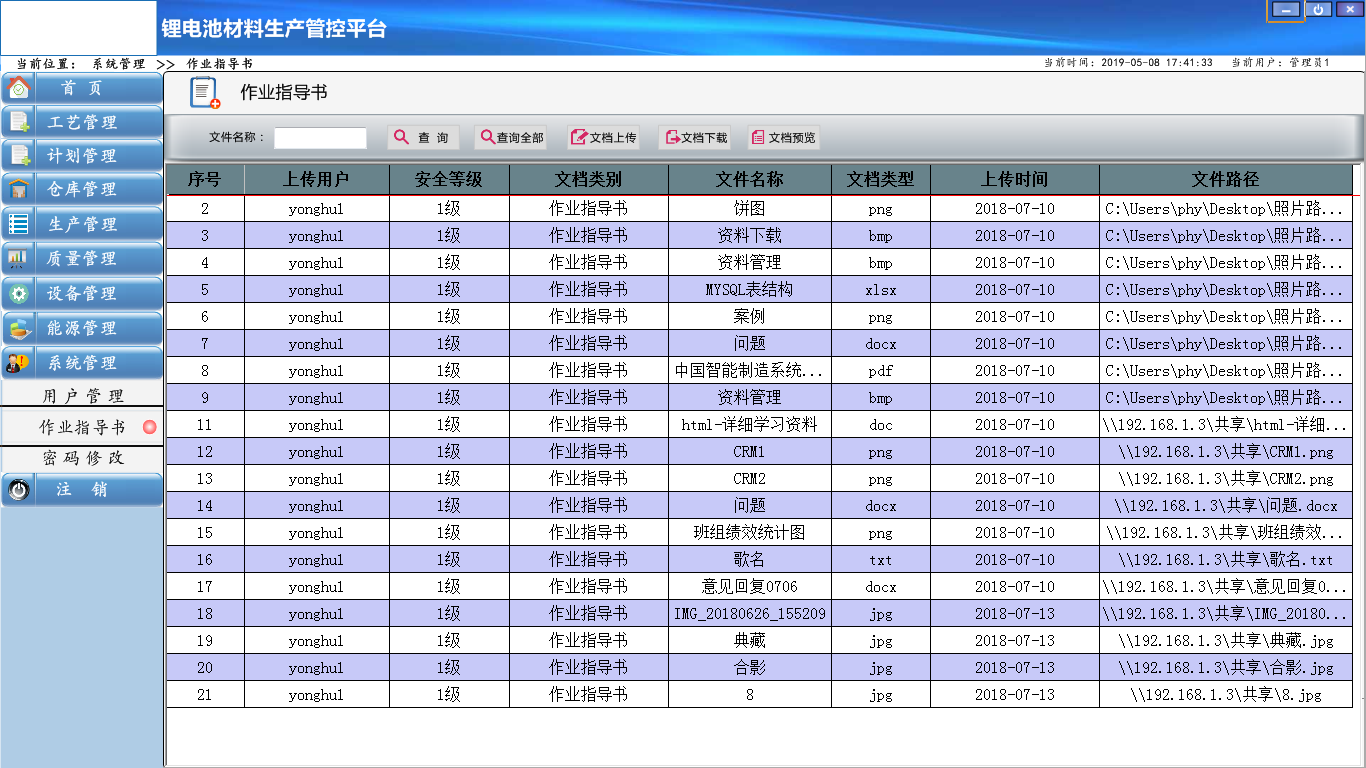
Task: Click file path \\192.168.1.3\共享\8.jpg
Action: point(1226,695)
